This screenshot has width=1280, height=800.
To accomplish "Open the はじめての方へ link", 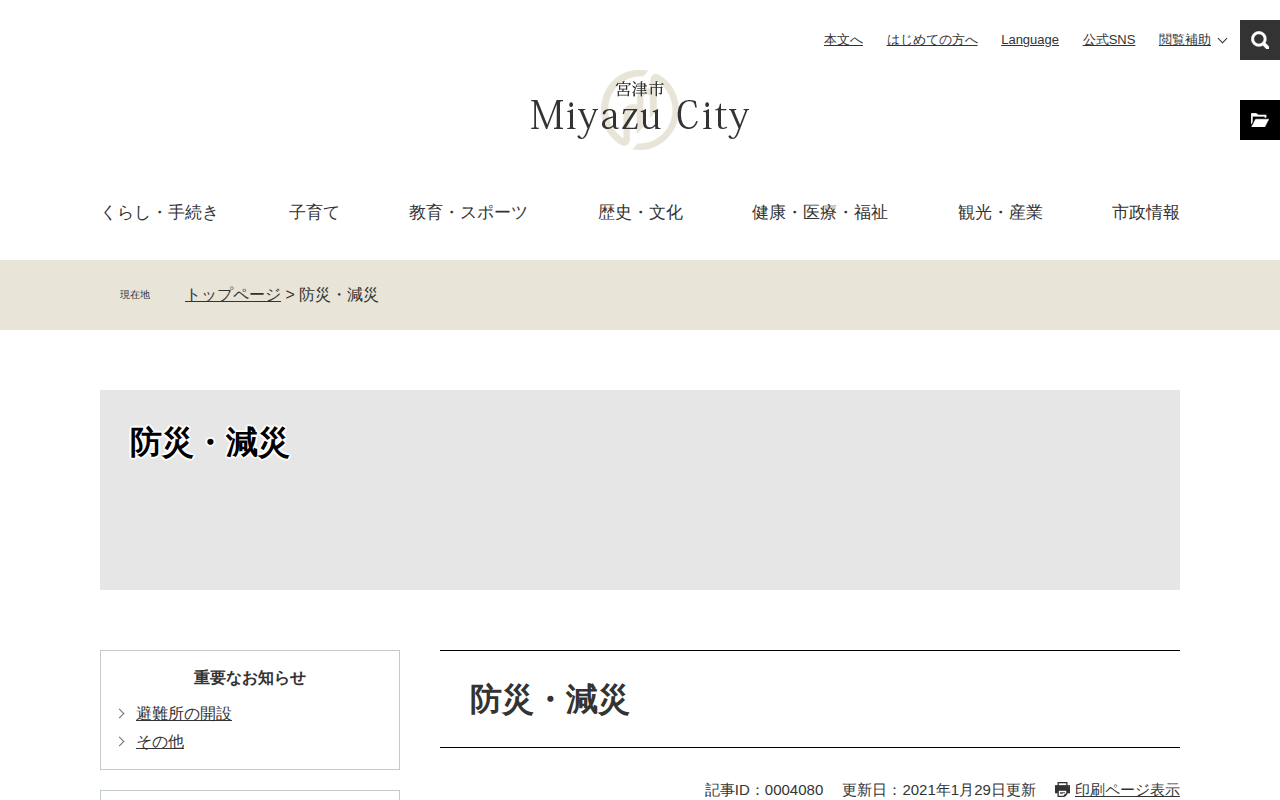I will pyautogui.click(x=932, y=40).
